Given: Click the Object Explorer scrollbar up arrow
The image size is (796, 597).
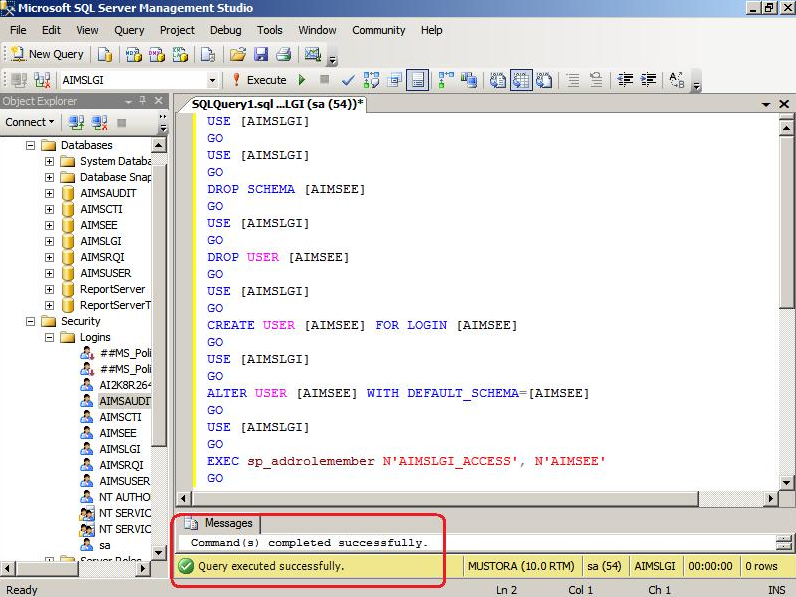Looking at the screenshot, I should (159, 146).
